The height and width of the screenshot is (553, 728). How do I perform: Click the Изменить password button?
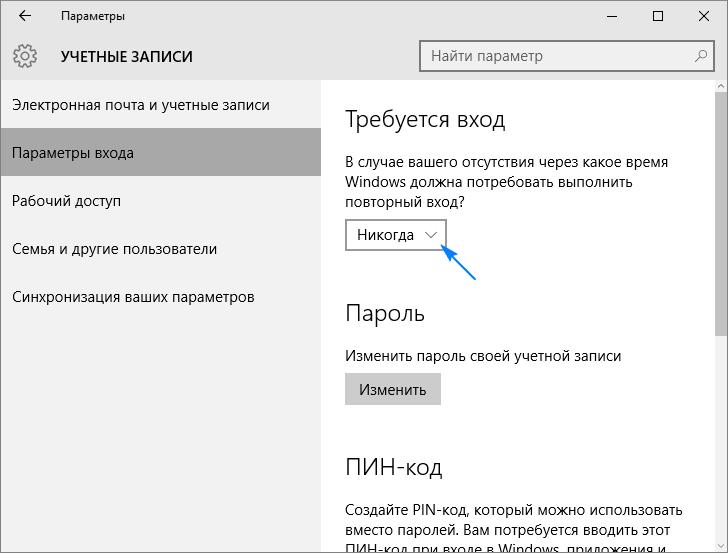[392, 389]
